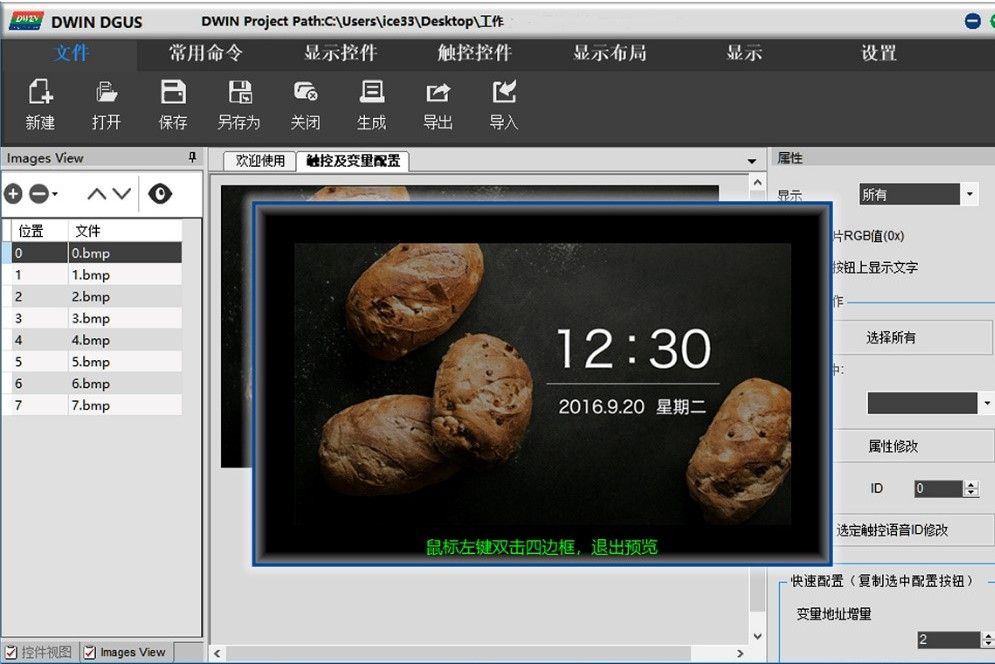Expand the dark color combo box dropdown

987,403
